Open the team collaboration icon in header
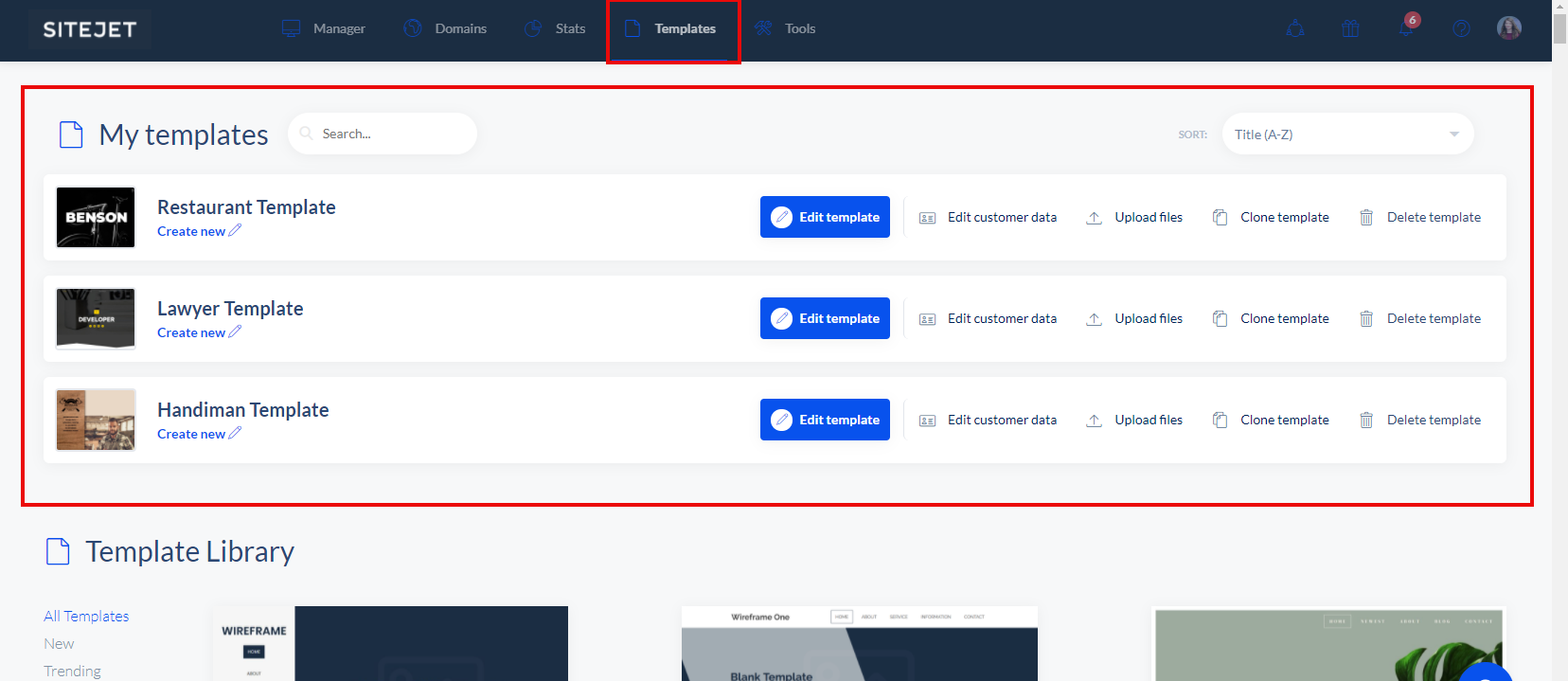This screenshot has height=681, width=1568. coord(1295,28)
